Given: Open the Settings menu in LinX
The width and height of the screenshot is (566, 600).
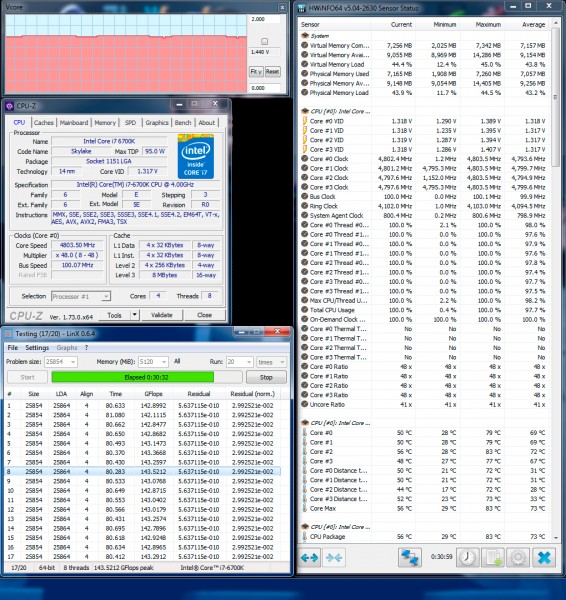Looking at the screenshot, I should pos(37,347).
